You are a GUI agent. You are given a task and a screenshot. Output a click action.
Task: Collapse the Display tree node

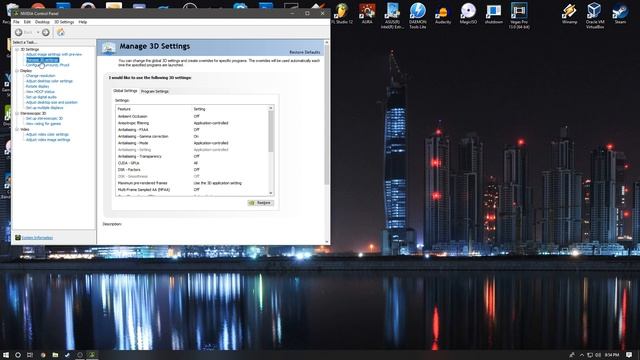(17, 71)
